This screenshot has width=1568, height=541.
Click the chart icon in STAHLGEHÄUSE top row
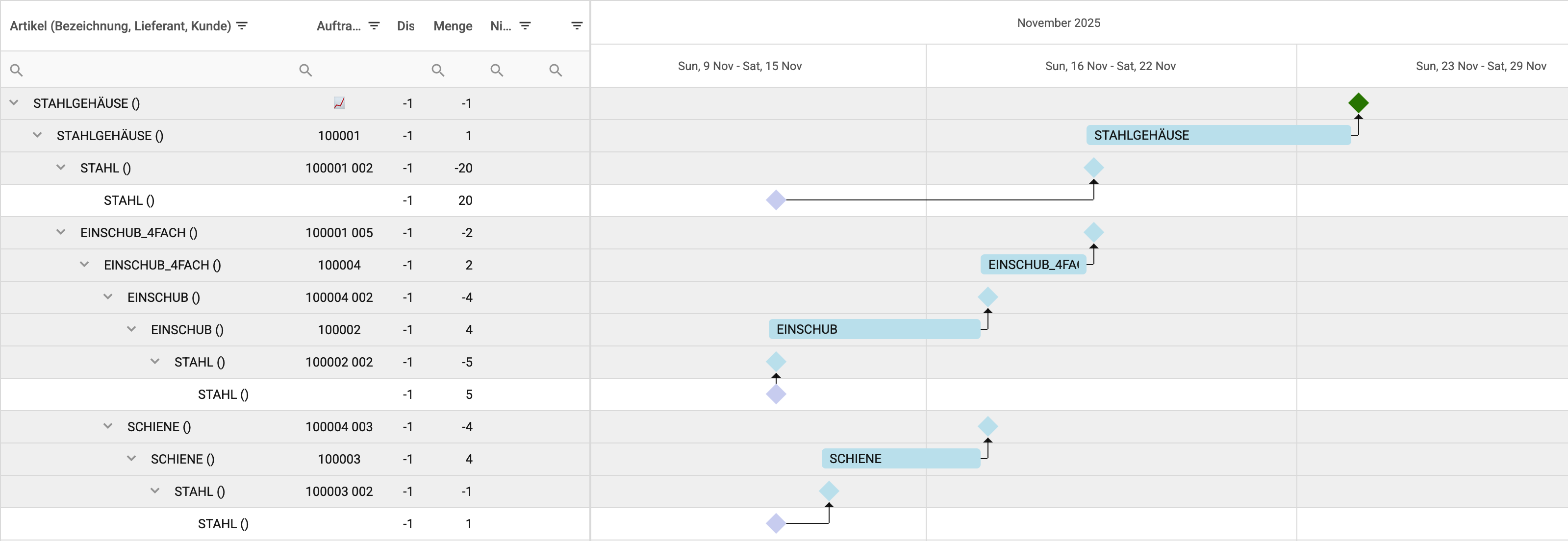point(339,103)
